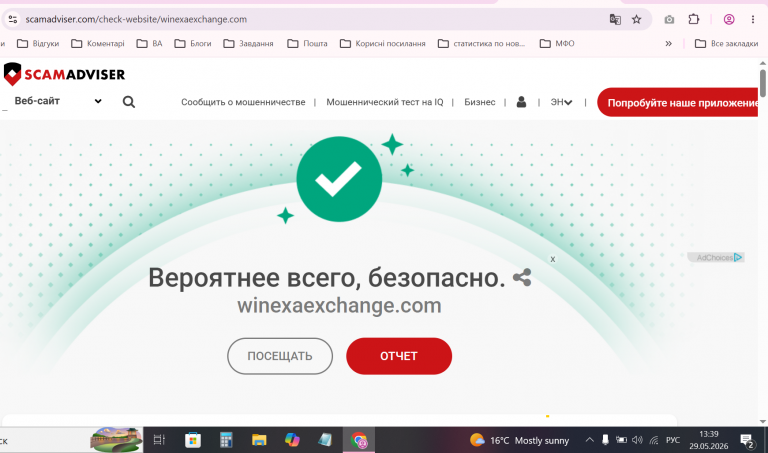Open the user account icon in navigation
Screen dimensions: 768x453
[521, 102]
